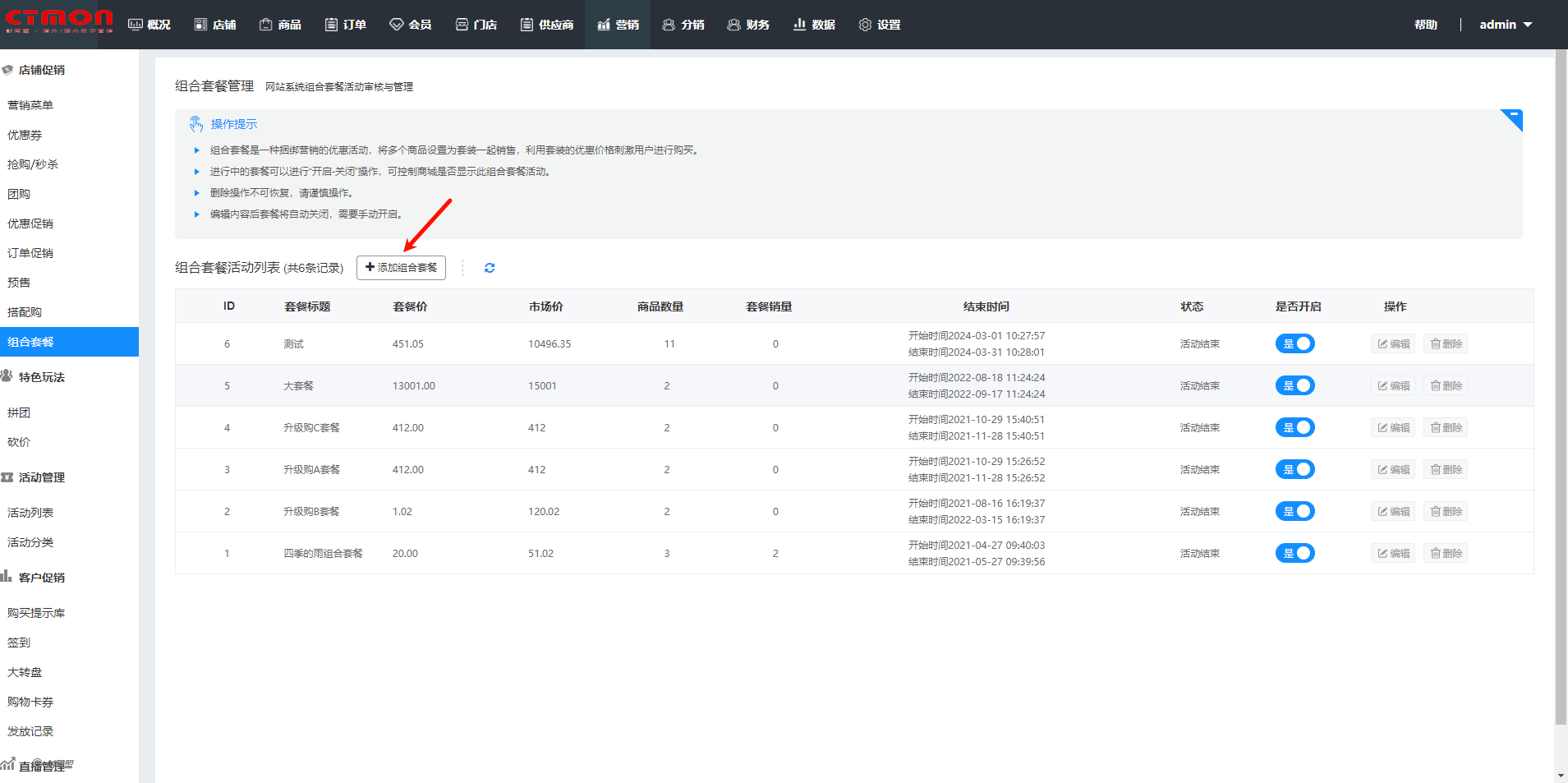1568x783 pixels.
Task: Open the 帮助 link
Action: pos(1425,25)
